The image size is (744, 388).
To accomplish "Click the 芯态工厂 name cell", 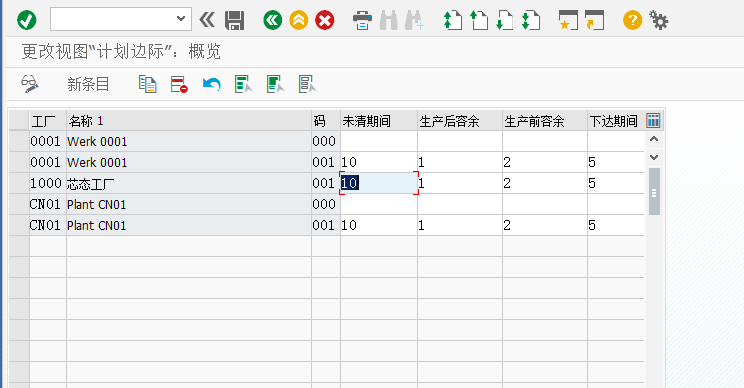I will coord(189,183).
